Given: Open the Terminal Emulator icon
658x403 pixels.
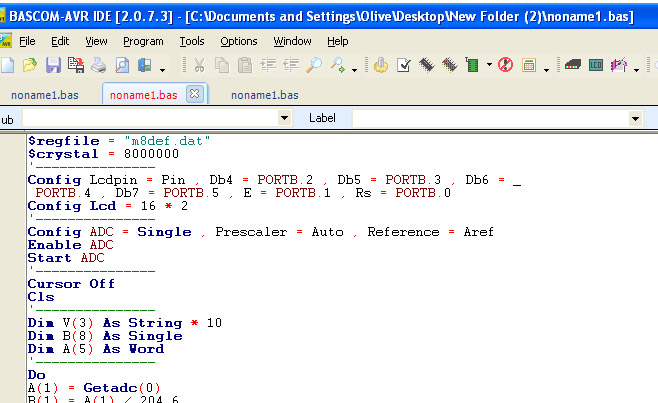Looking at the screenshot, I should (x=572, y=65).
